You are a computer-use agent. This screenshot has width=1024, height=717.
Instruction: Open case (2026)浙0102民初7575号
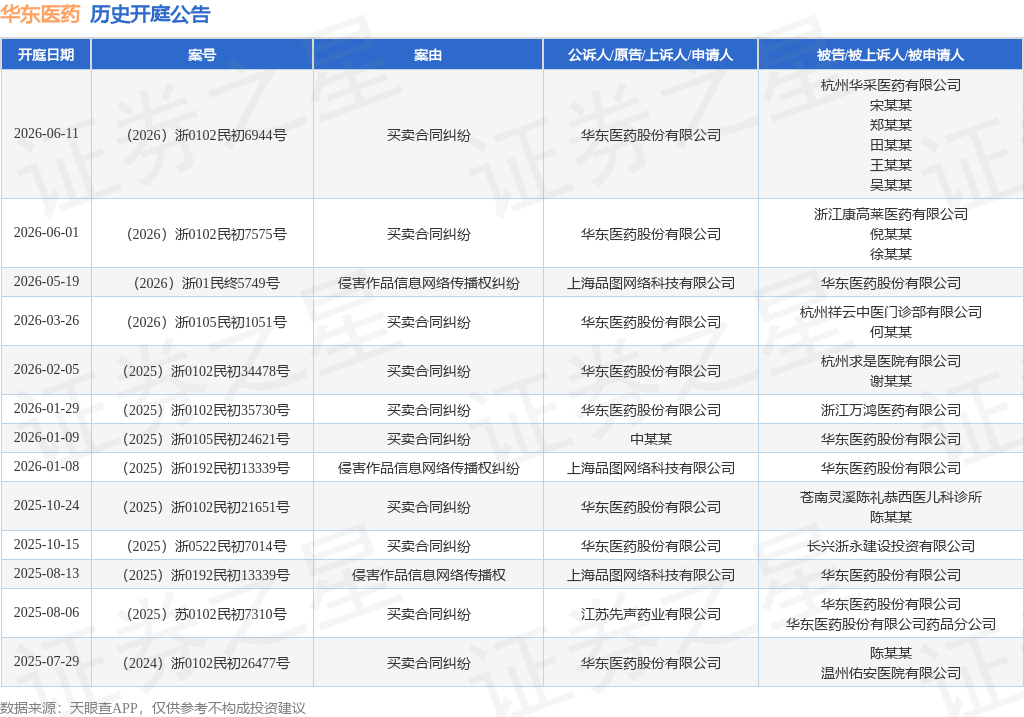tap(206, 234)
